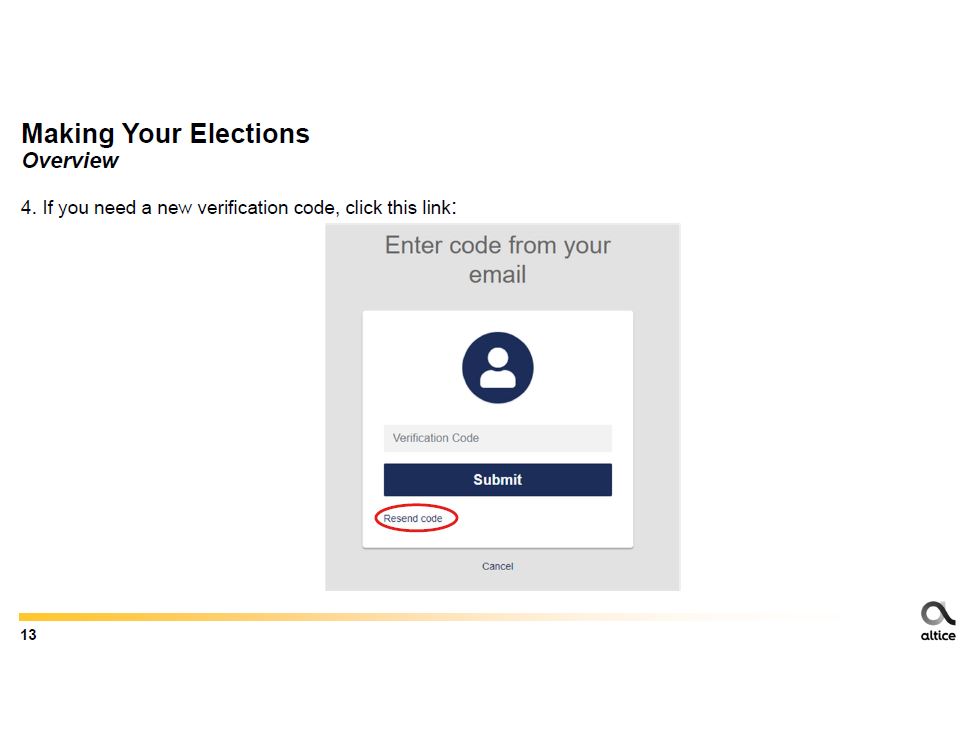975x748 pixels.
Task: Click slide page number 13
Action: (28, 635)
